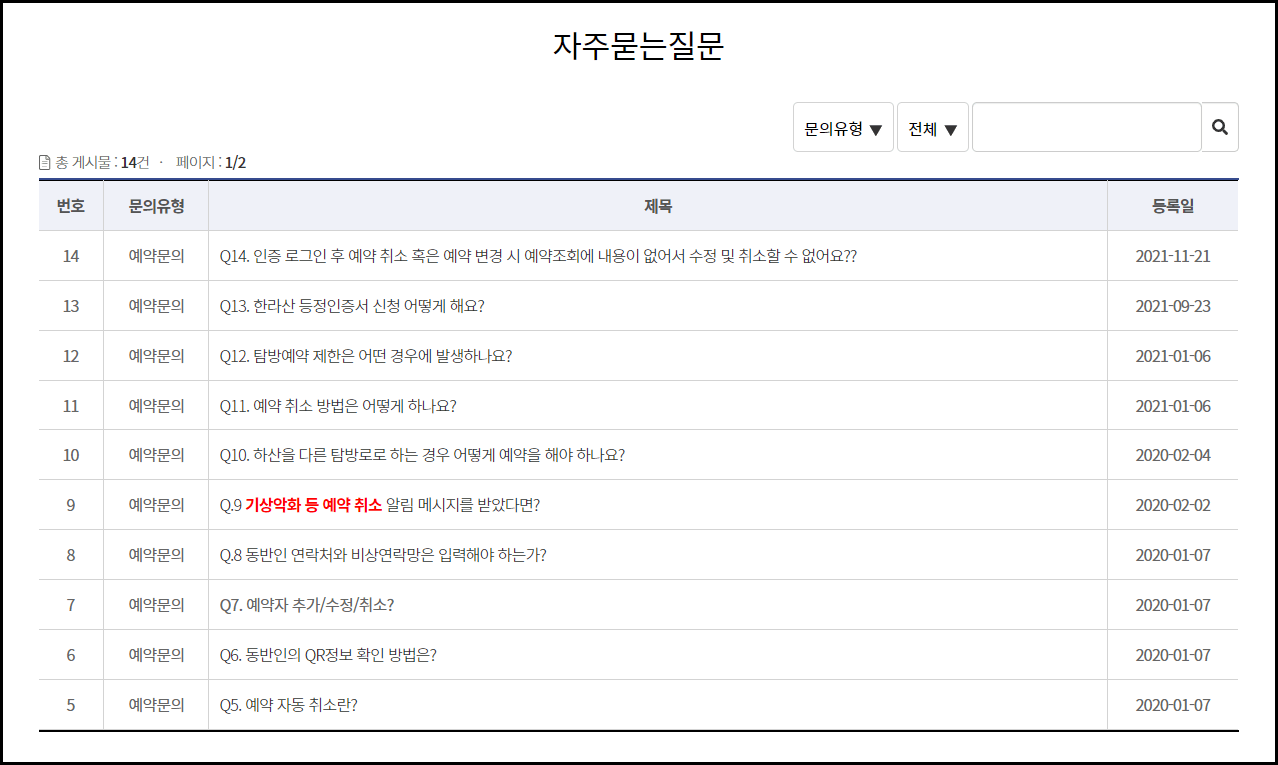Click the 번호 column header
The width and height of the screenshot is (1278, 765).
tap(71, 206)
